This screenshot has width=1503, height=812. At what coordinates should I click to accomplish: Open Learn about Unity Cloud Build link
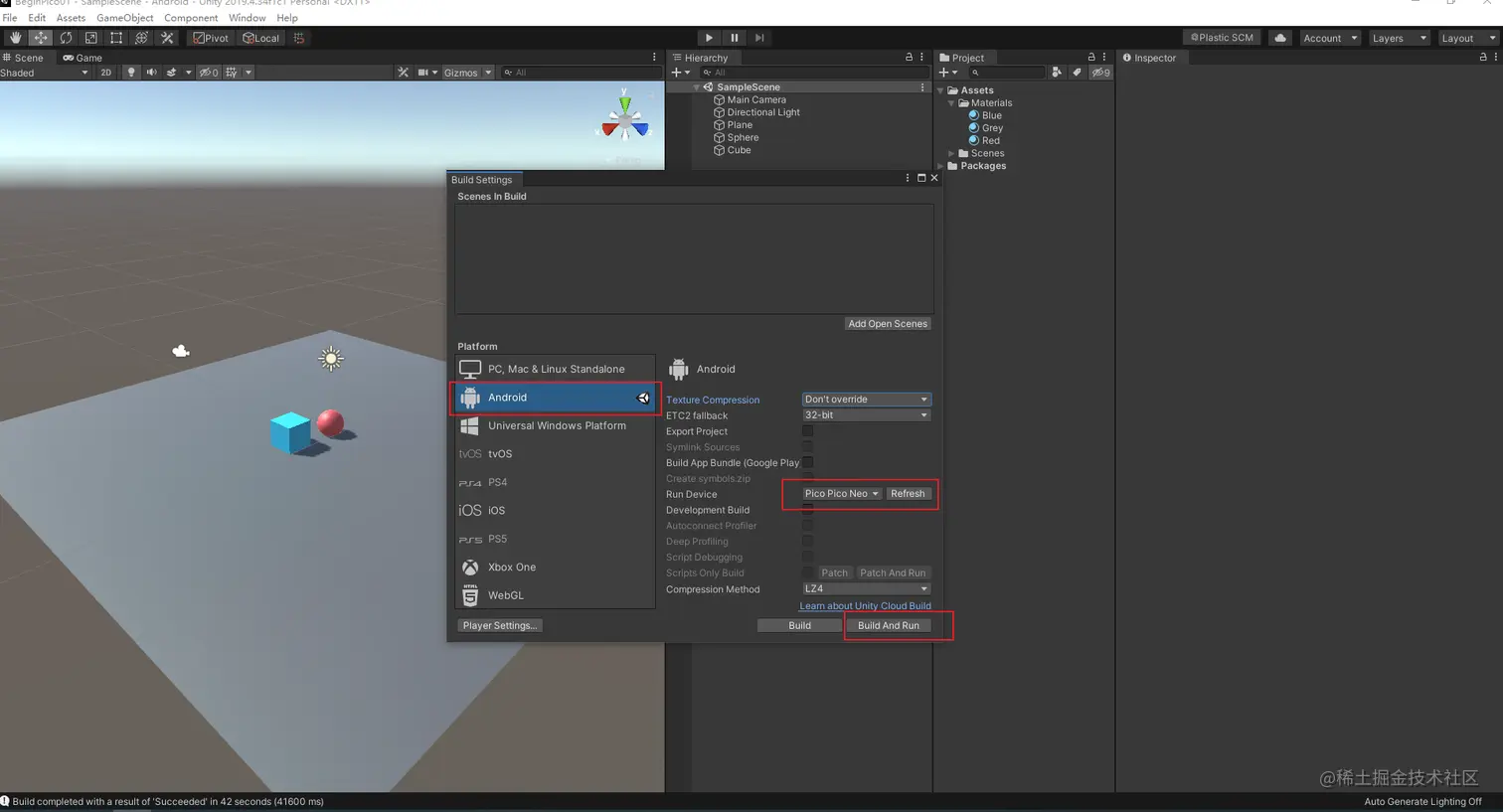[x=866, y=606]
